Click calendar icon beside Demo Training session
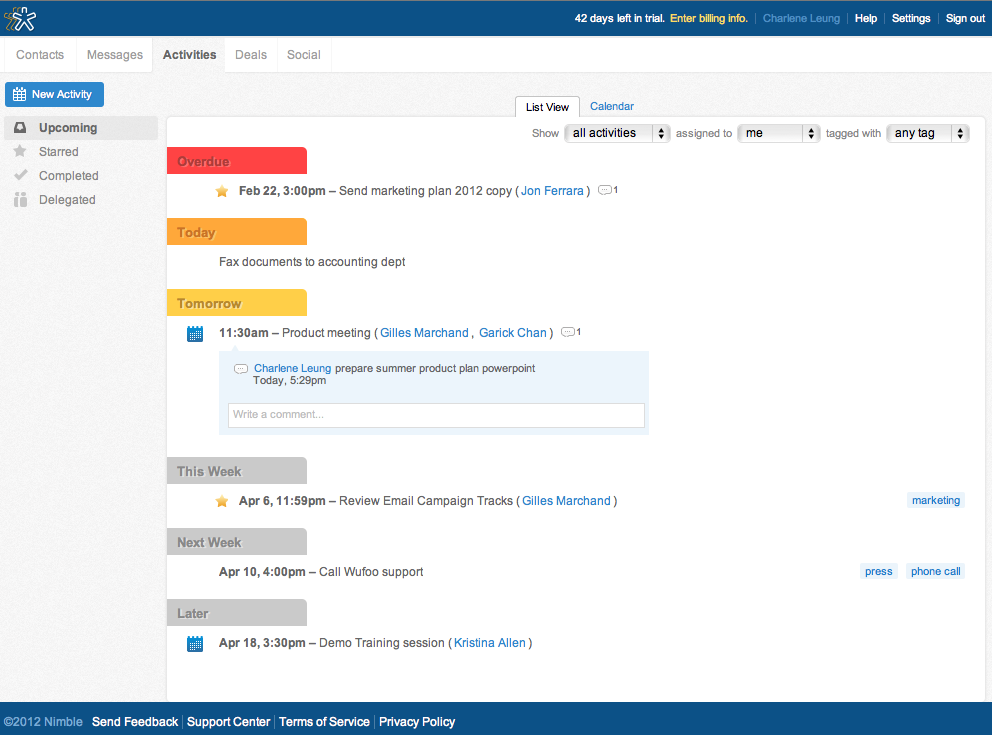 [195, 643]
